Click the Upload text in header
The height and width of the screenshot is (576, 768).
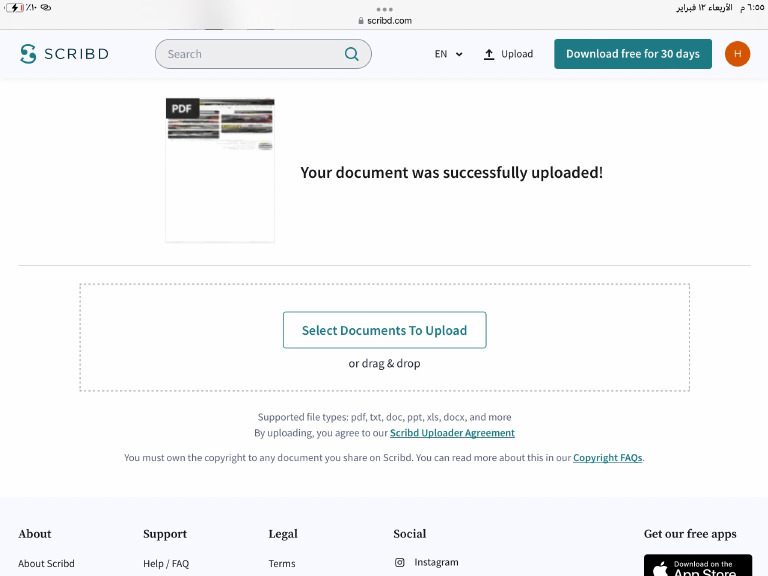point(517,54)
